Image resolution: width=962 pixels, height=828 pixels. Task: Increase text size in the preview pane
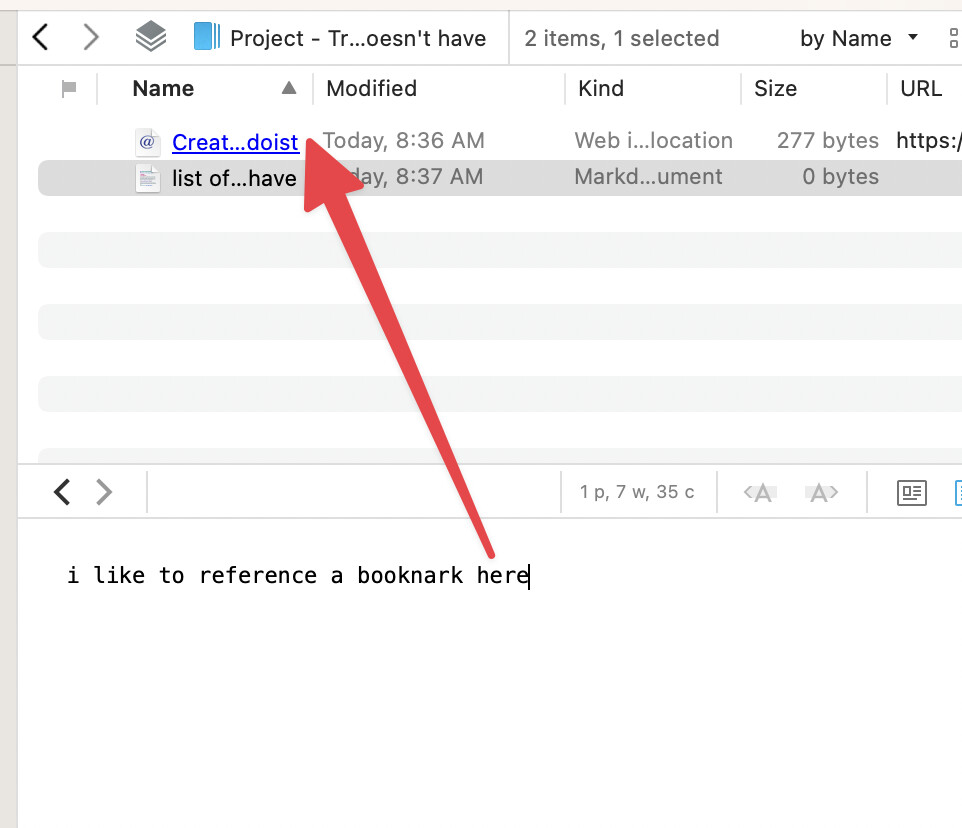coord(820,491)
